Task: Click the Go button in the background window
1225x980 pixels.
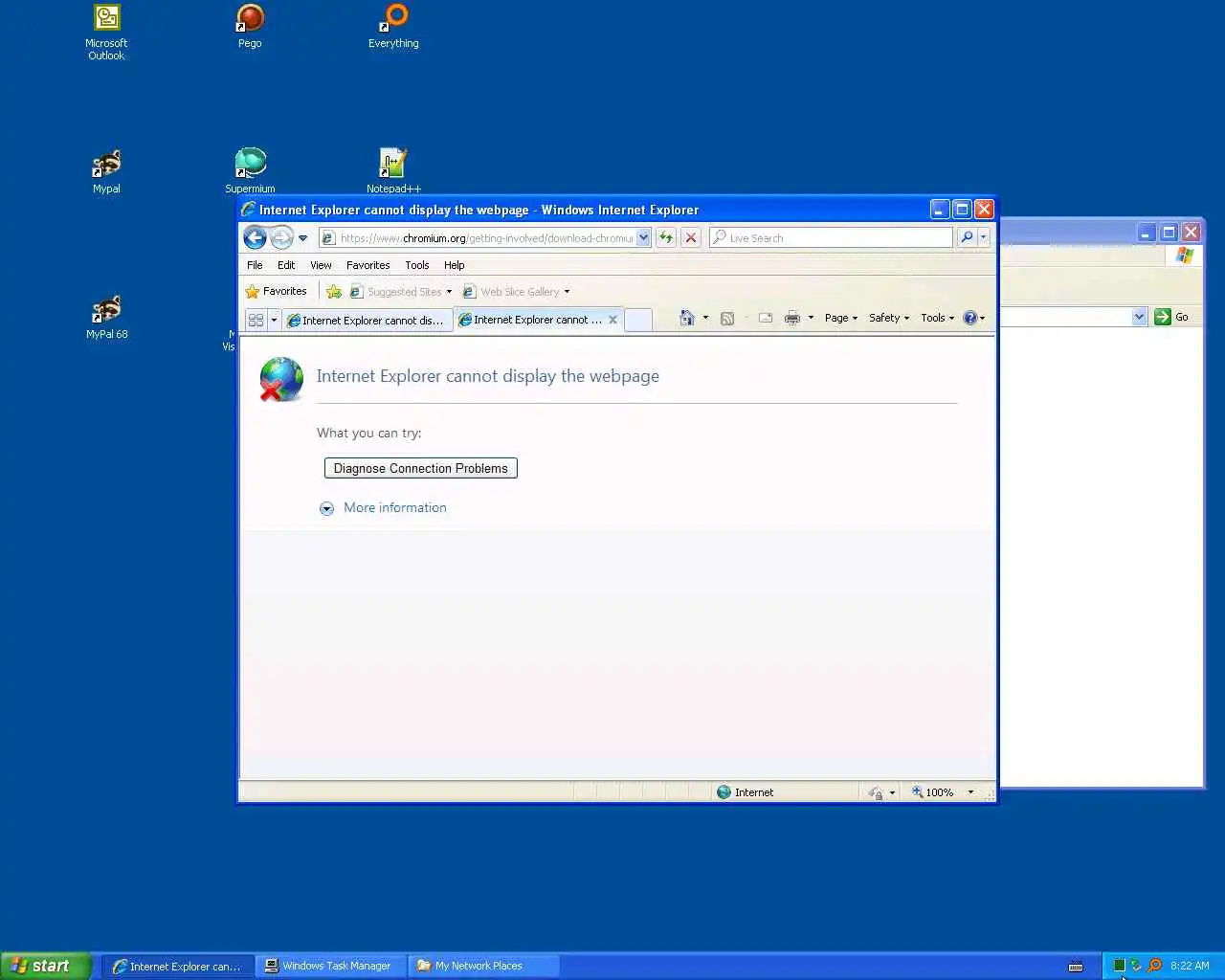Action: point(1172,317)
